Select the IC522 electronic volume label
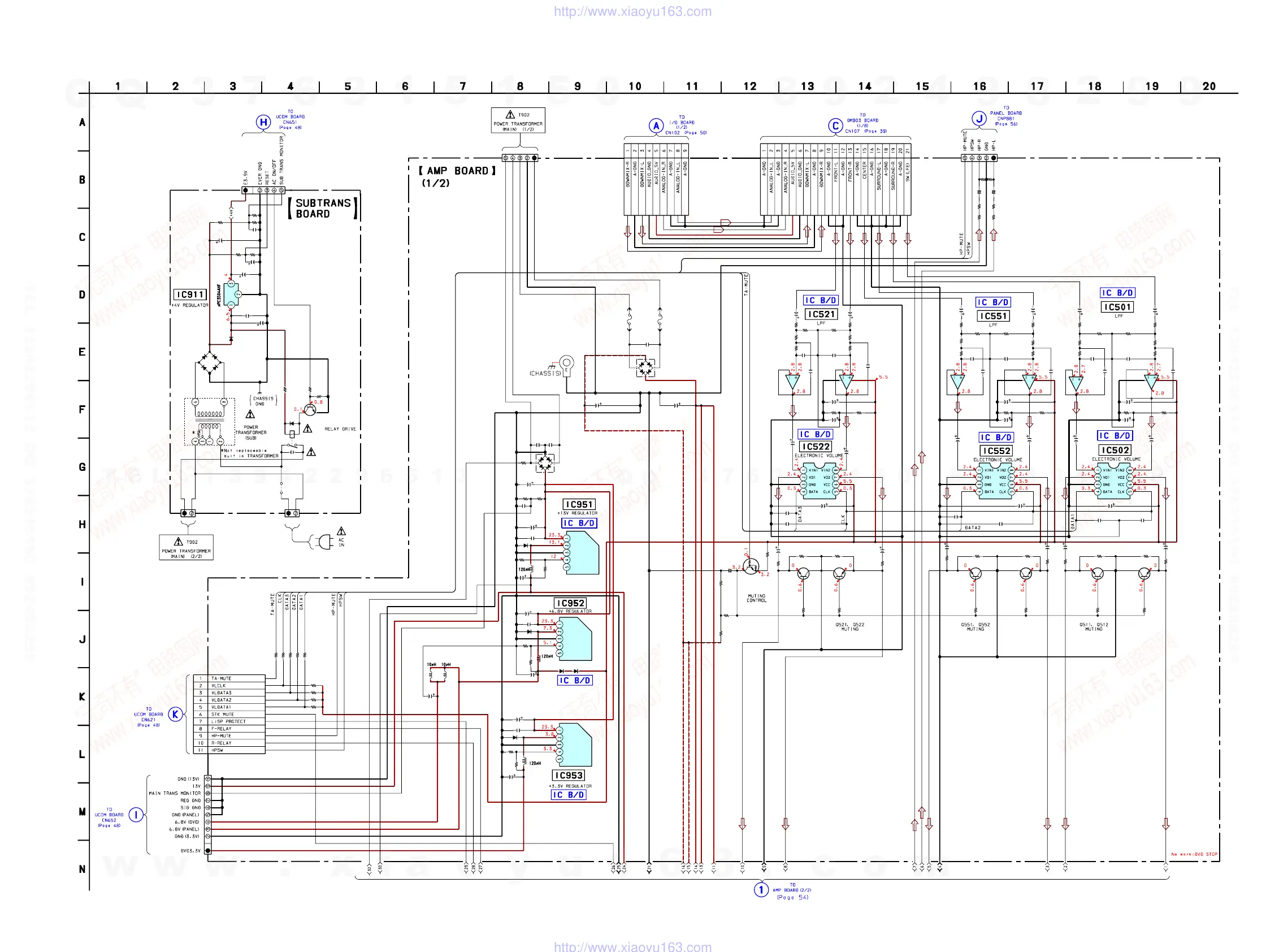 click(x=815, y=447)
